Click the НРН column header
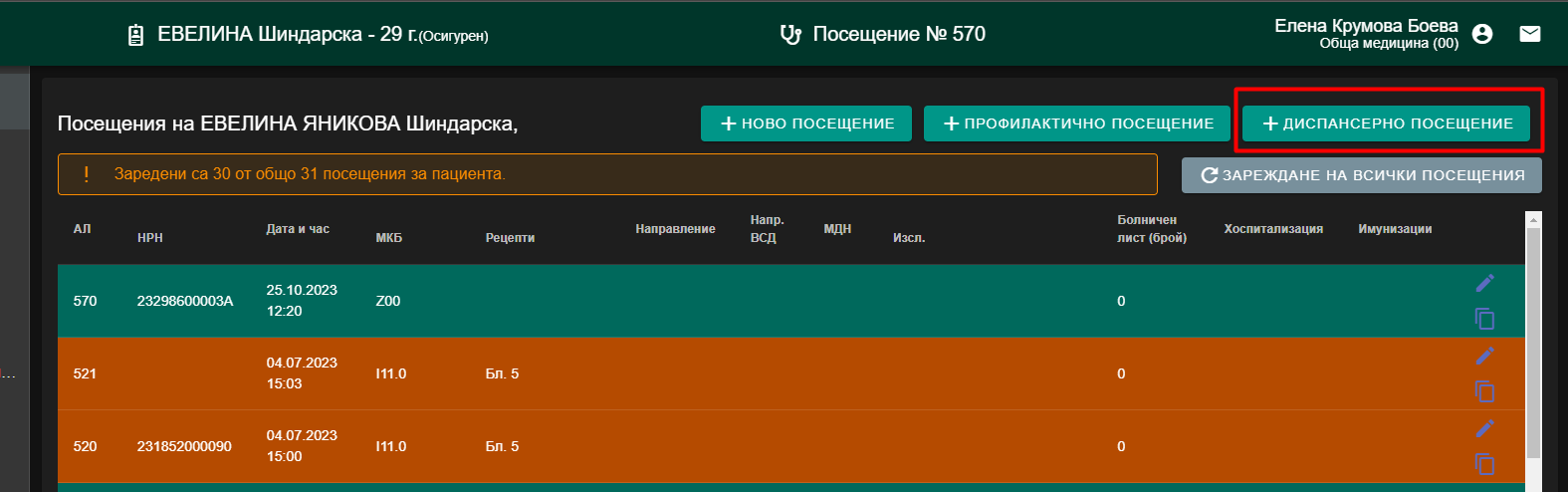 tap(150, 238)
